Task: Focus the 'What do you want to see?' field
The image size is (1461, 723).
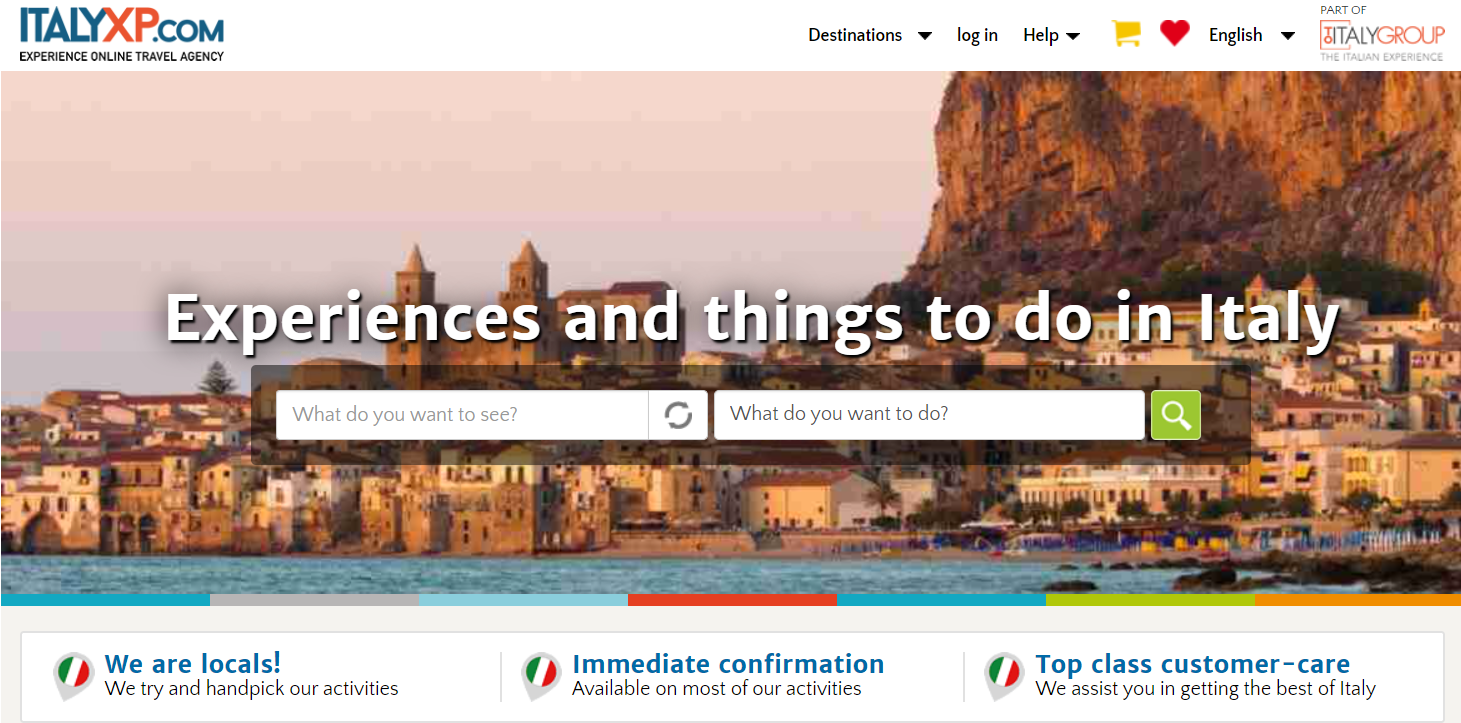Action: pyautogui.click(x=462, y=415)
